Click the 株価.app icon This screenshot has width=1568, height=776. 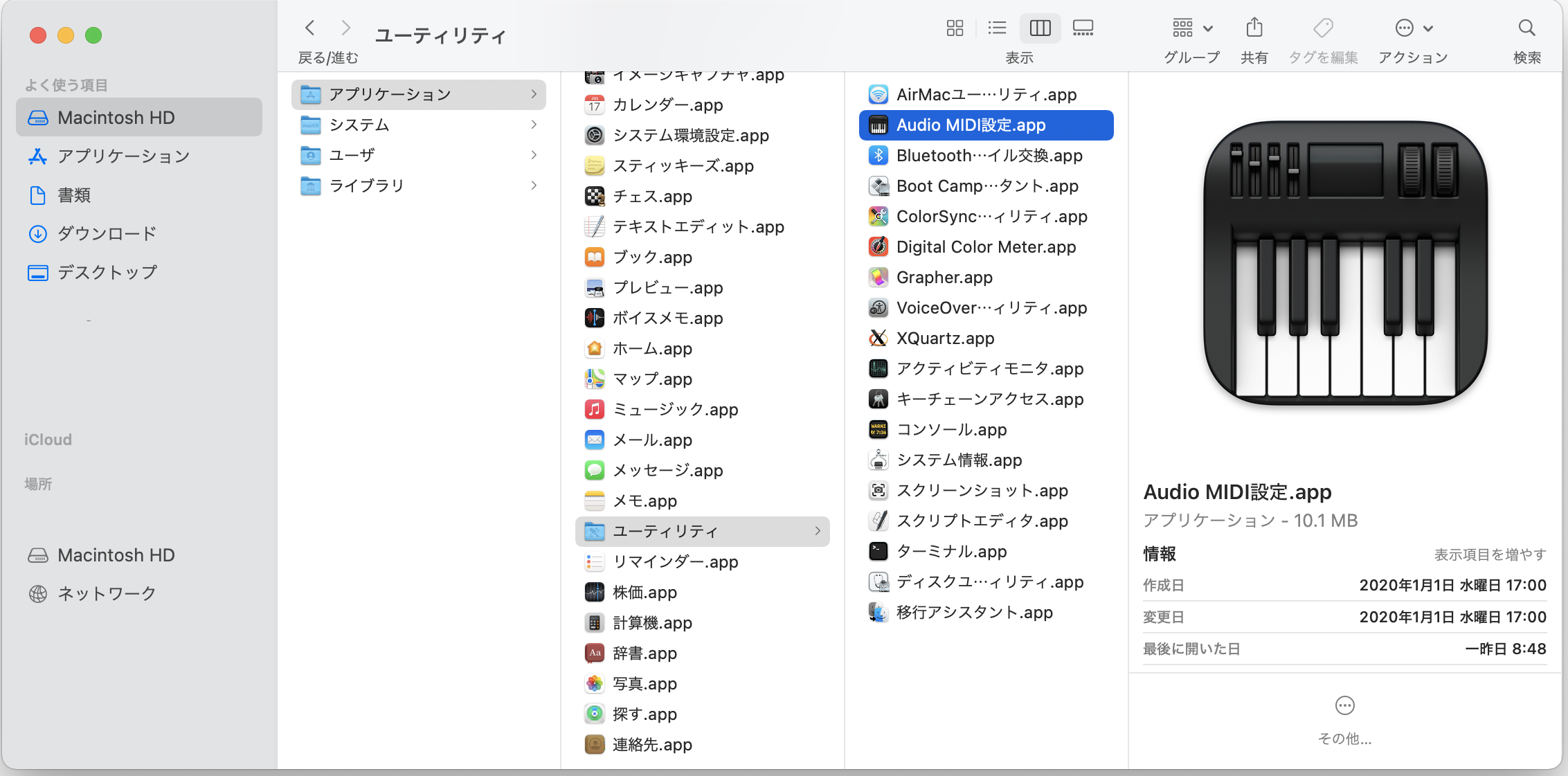coord(595,593)
